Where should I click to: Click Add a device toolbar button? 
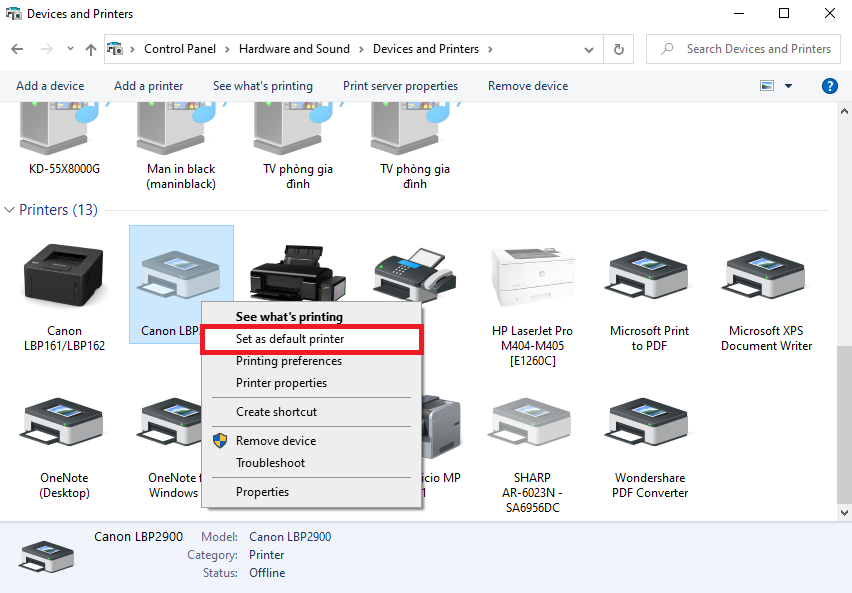click(x=50, y=86)
